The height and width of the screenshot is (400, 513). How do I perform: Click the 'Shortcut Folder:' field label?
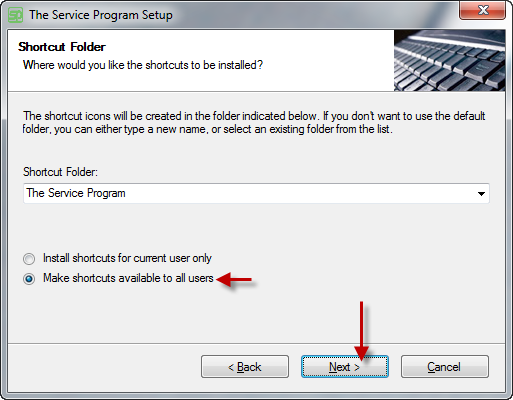pyautogui.click(x=60, y=172)
